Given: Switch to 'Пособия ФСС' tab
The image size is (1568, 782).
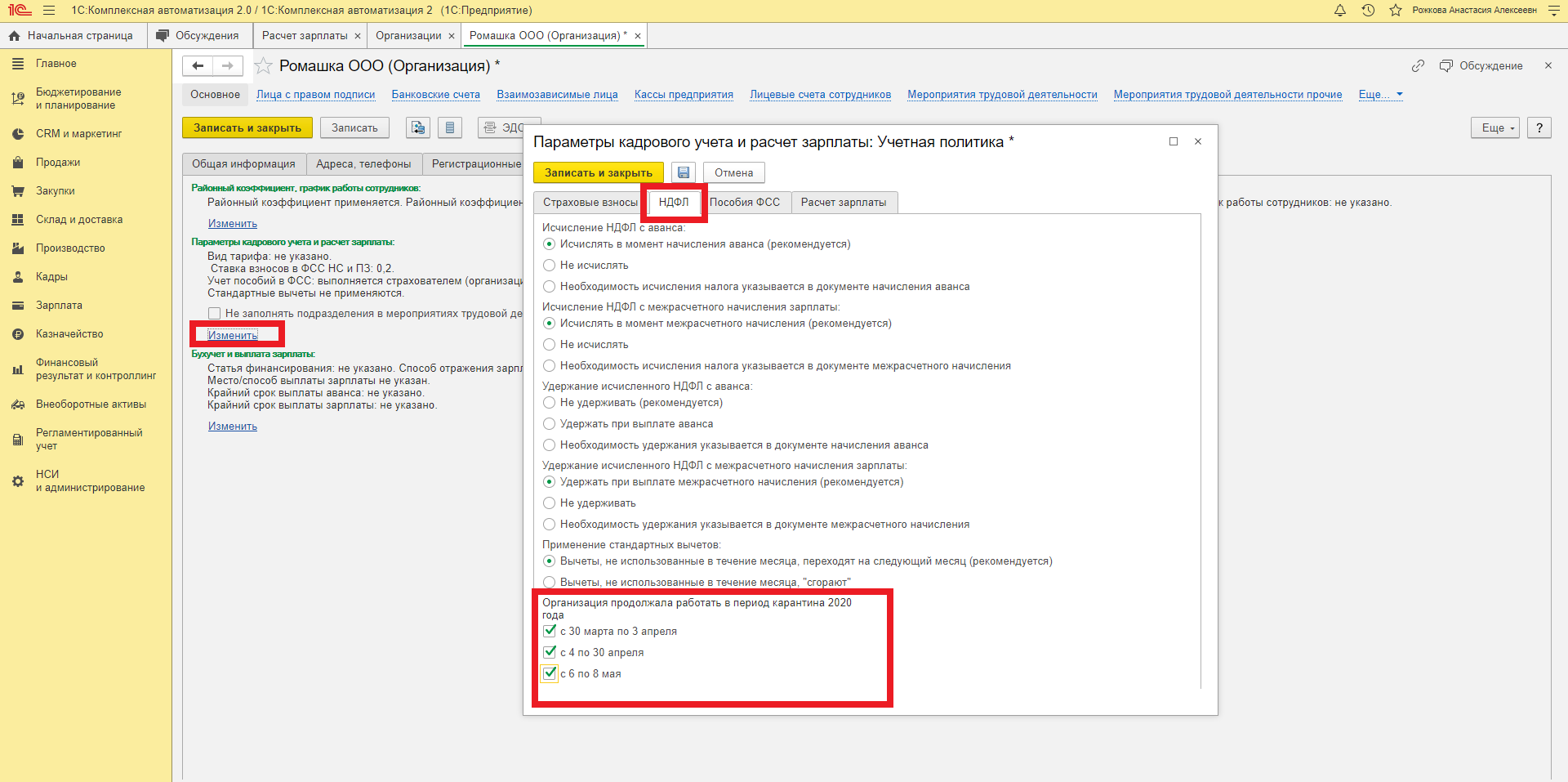Looking at the screenshot, I should click(x=744, y=203).
